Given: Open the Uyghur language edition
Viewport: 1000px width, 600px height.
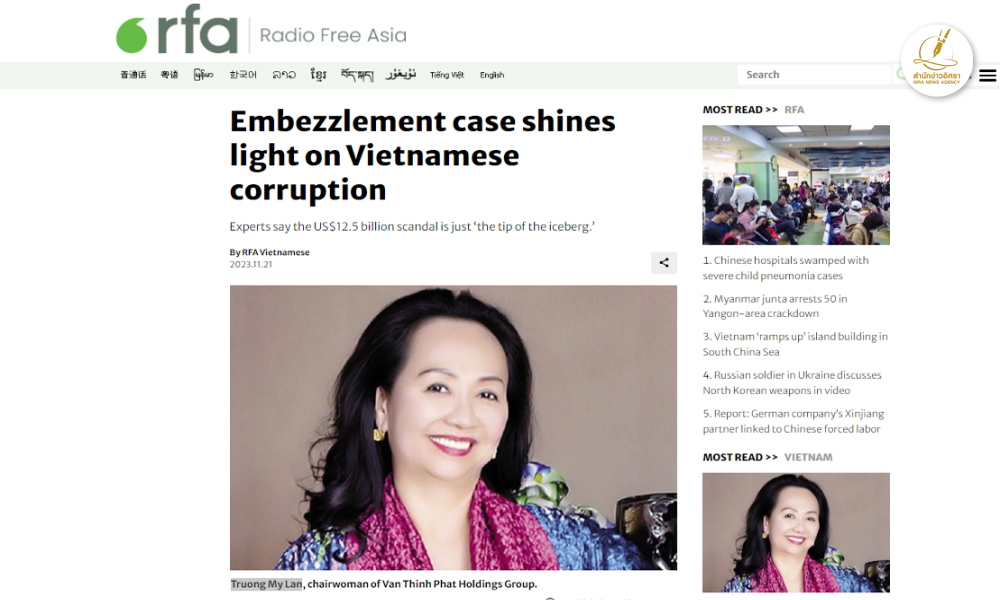Looking at the screenshot, I should pyautogui.click(x=401, y=75).
